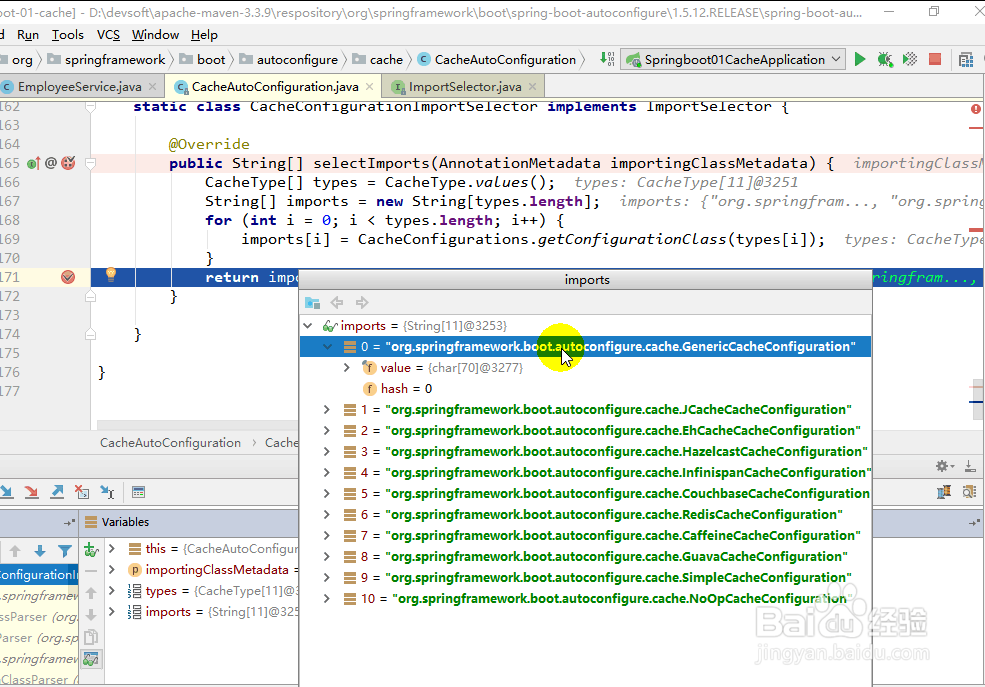
Task: Close the ImportSelector.java tab
Action: tap(533, 87)
